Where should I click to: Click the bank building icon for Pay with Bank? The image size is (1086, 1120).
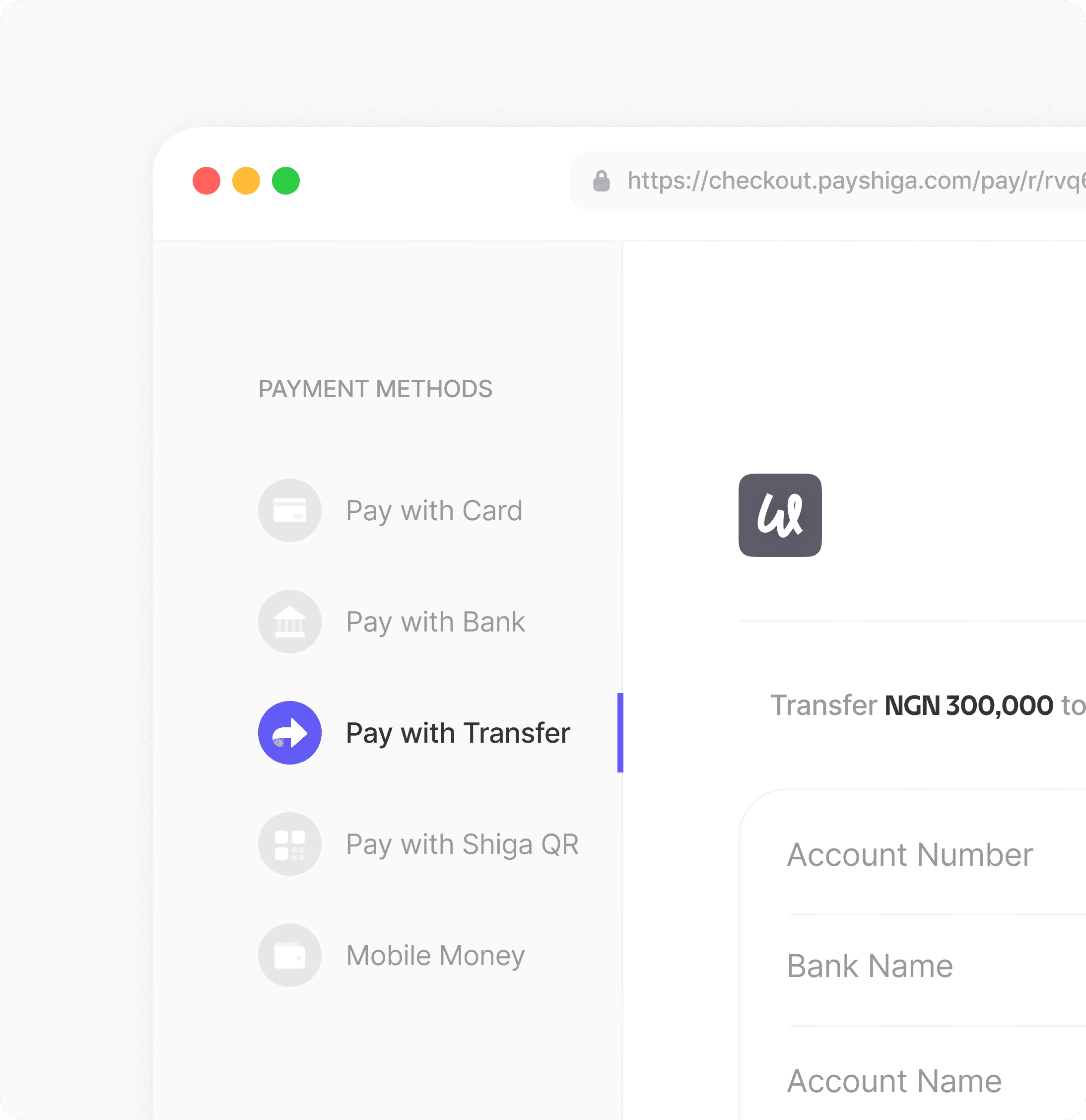coord(290,621)
